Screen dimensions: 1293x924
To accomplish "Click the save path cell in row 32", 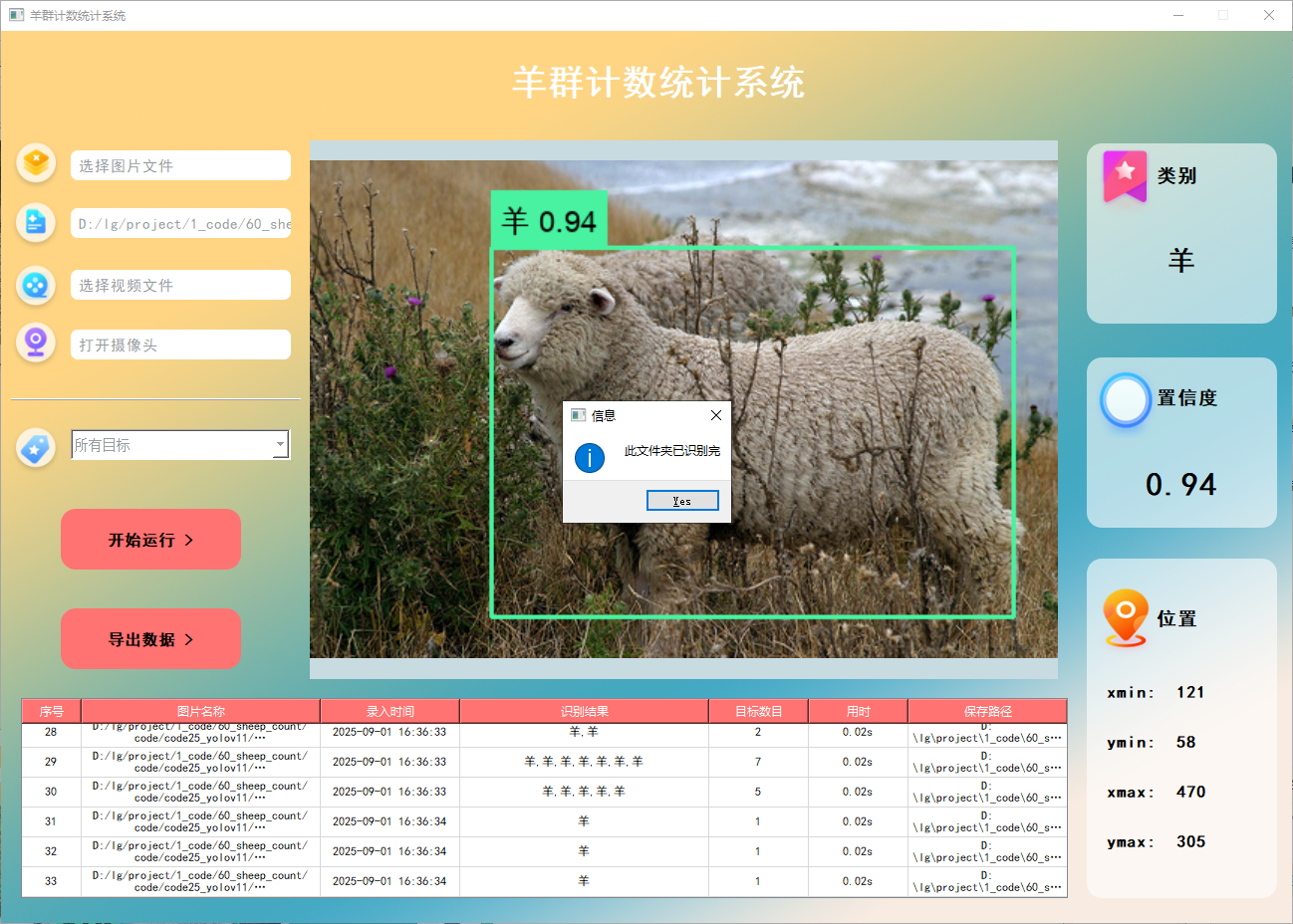I will [987, 851].
